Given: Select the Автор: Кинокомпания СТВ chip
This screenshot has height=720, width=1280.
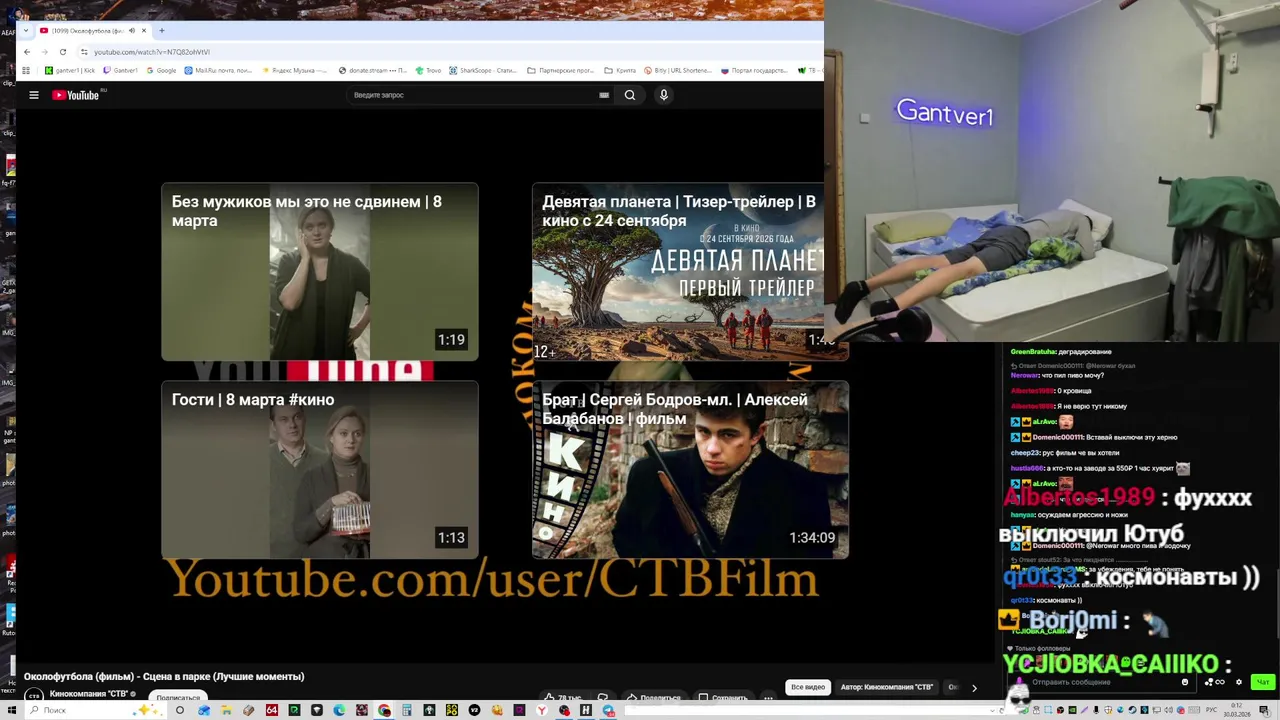Looking at the screenshot, I should [x=887, y=687].
